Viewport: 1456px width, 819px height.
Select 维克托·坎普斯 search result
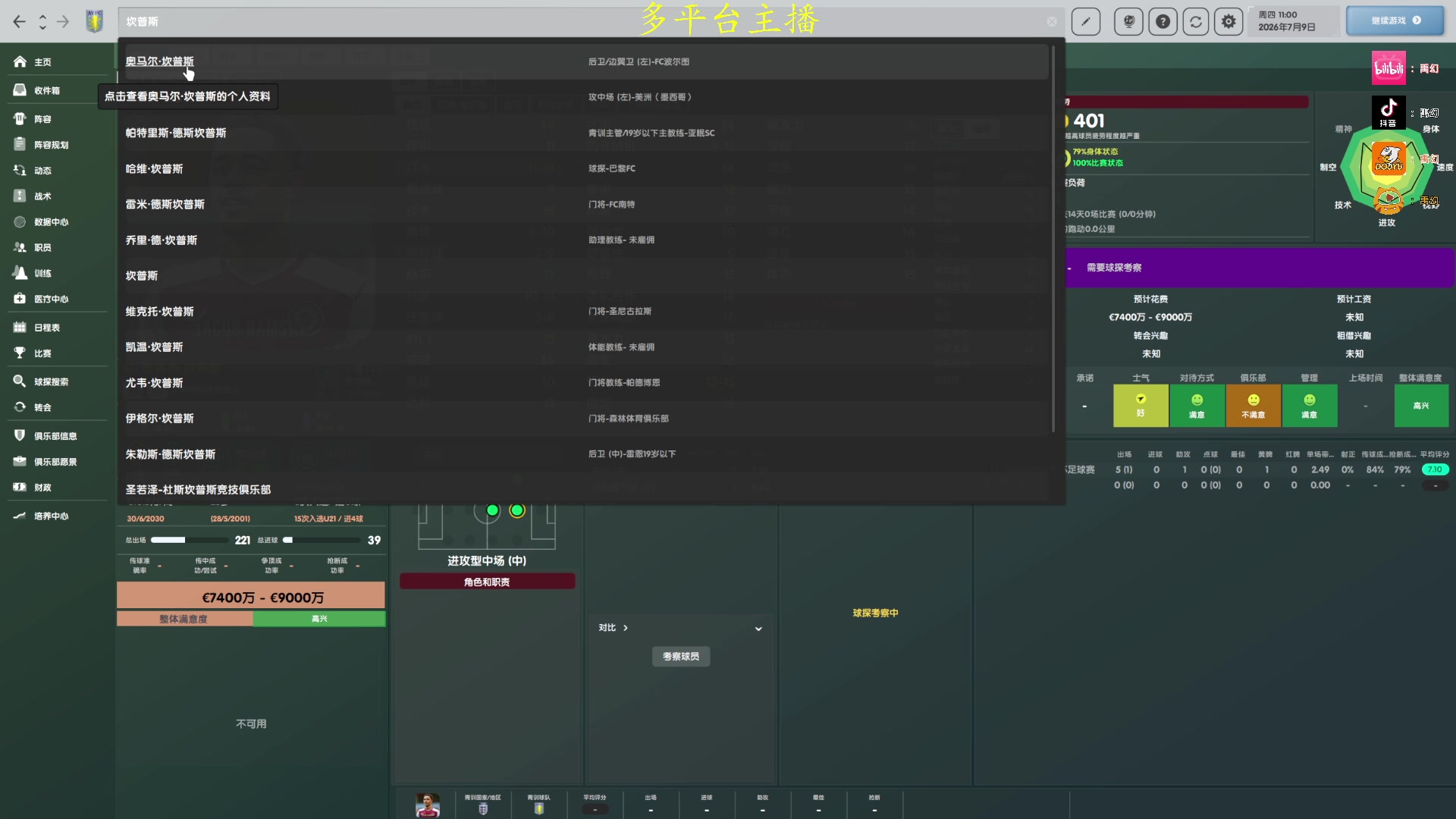click(x=159, y=312)
